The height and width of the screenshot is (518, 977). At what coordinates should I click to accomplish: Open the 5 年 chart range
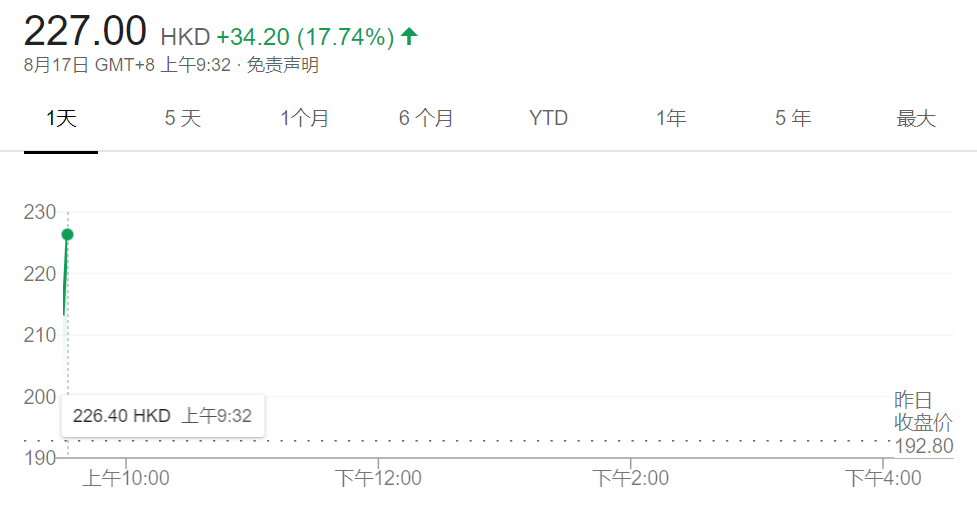point(793,118)
